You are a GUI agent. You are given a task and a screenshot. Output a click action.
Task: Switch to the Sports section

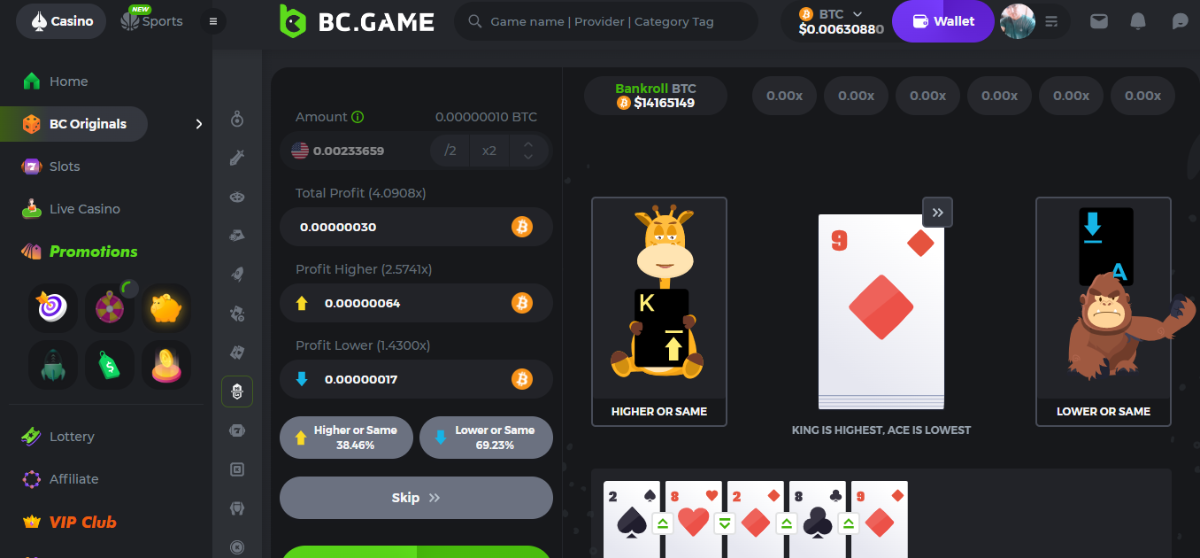(151, 21)
